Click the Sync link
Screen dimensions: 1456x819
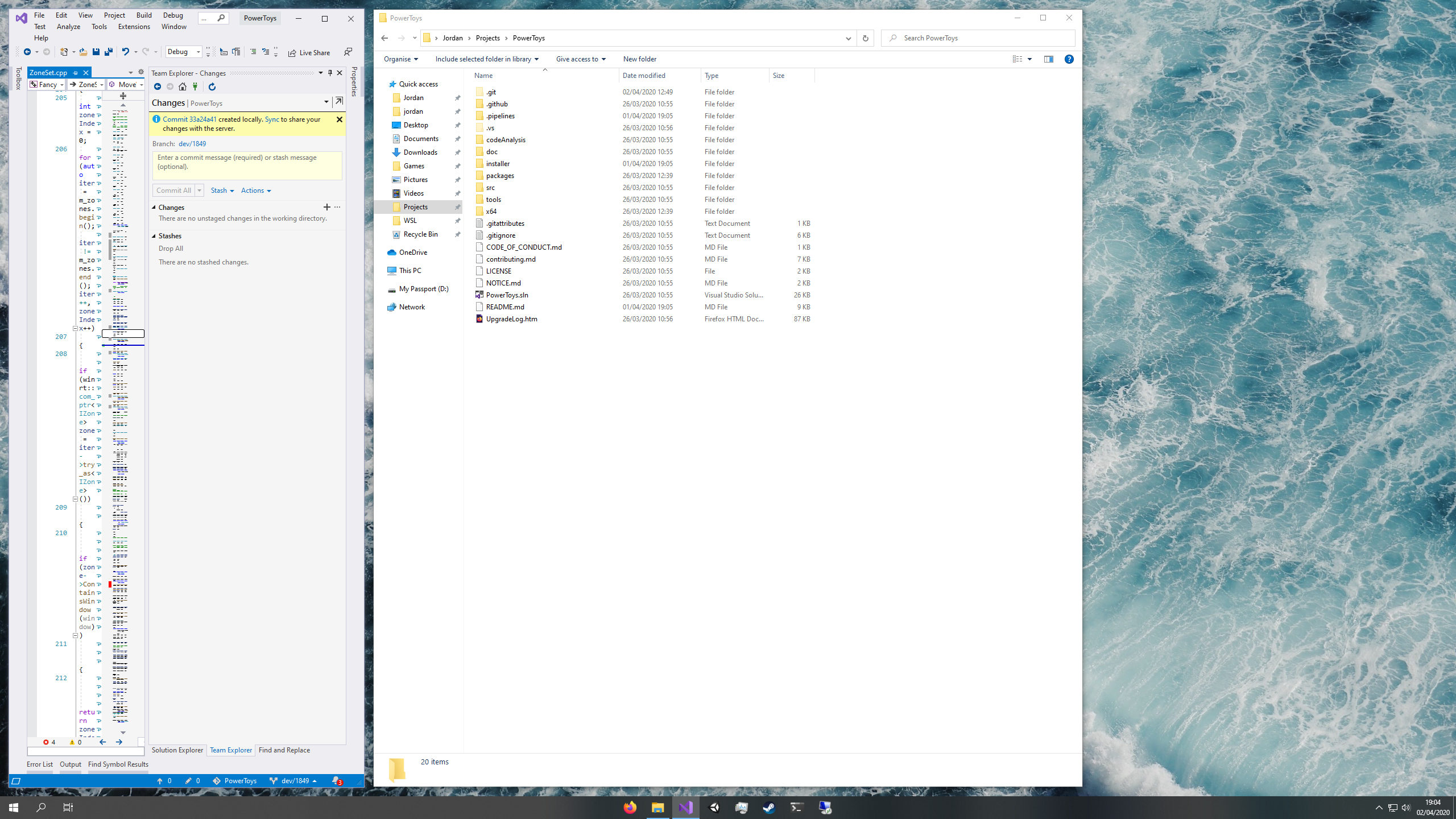pyautogui.click(x=272, y=119)
